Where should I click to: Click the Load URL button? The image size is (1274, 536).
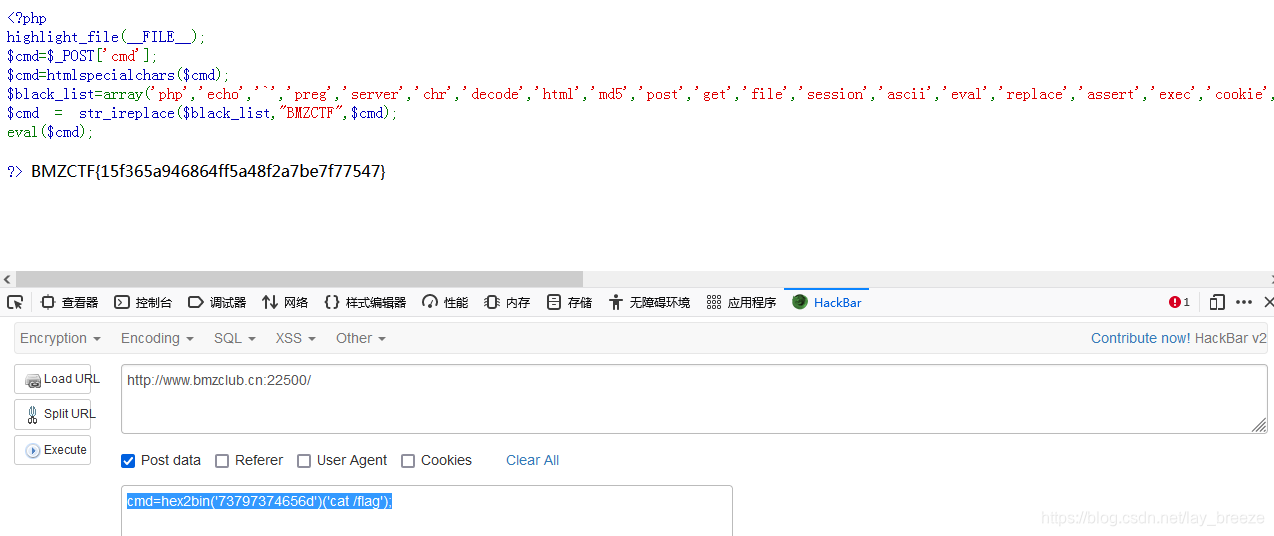52,379
